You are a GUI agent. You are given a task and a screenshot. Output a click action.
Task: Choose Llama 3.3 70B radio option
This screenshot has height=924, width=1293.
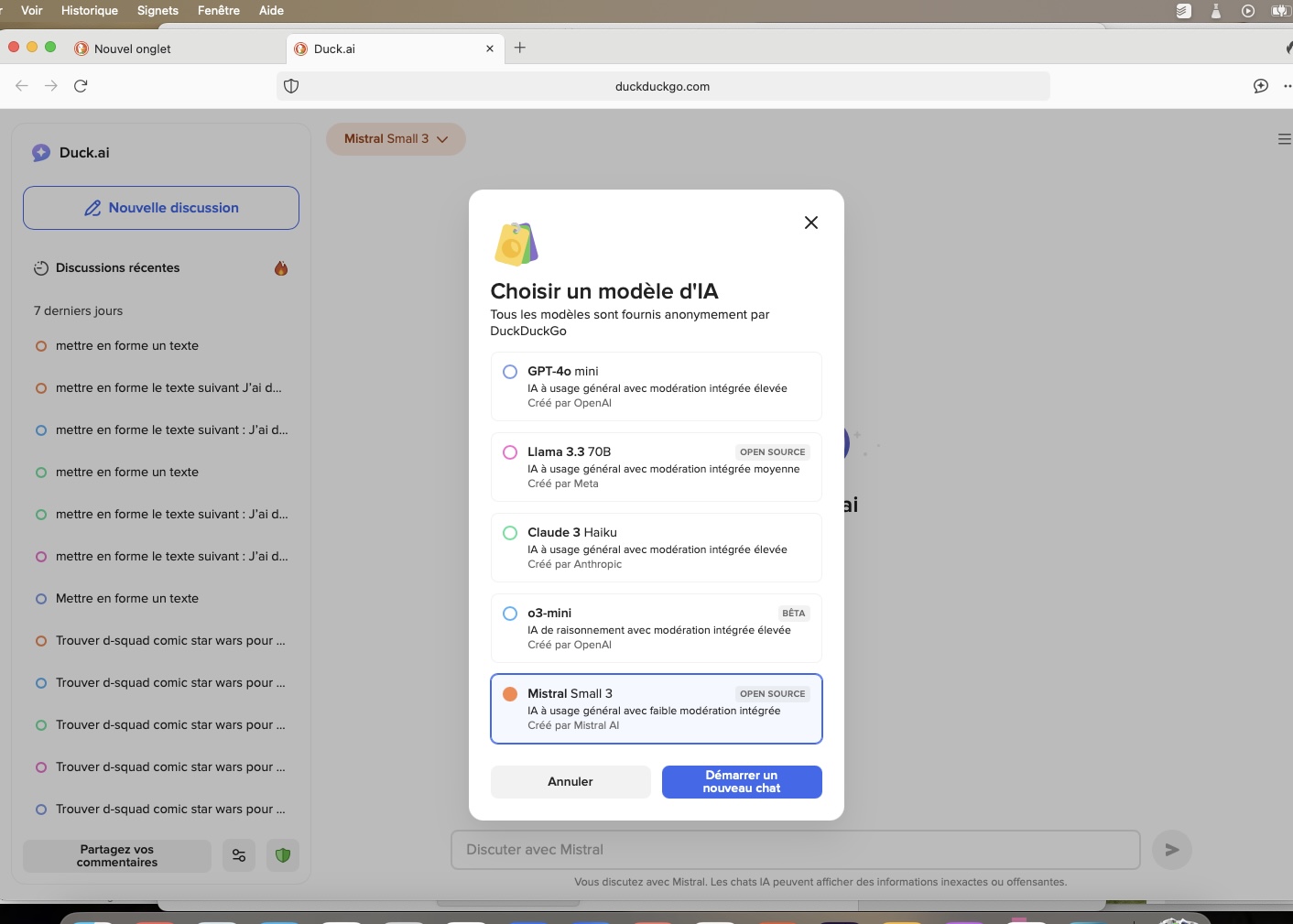click(x=510, y=452)
